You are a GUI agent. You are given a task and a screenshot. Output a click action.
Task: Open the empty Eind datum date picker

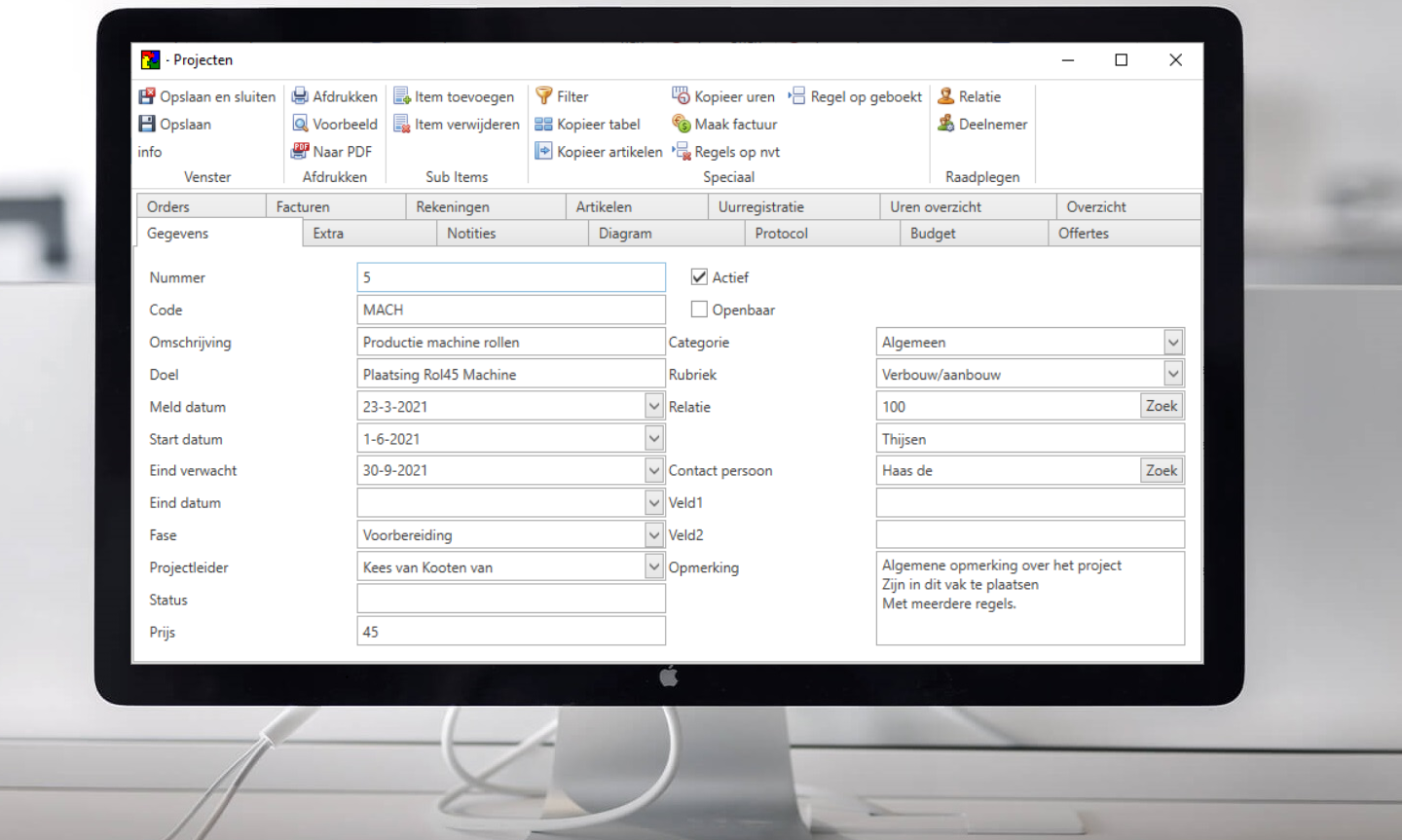[x=654, y=502]
